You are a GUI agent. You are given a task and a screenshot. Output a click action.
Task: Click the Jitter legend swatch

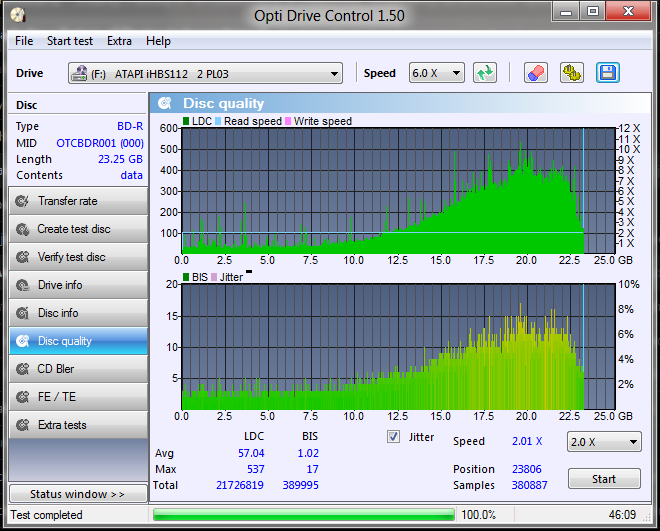click(x=214, y=277)
